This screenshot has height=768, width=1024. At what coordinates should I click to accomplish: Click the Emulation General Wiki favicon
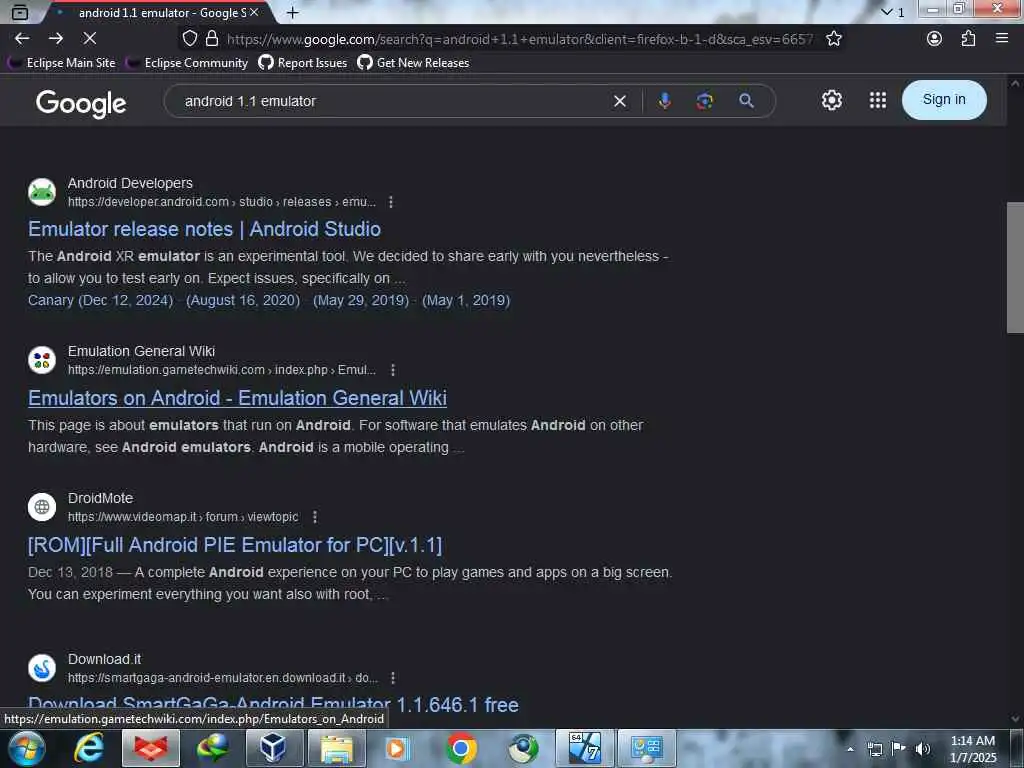(42, 360)
